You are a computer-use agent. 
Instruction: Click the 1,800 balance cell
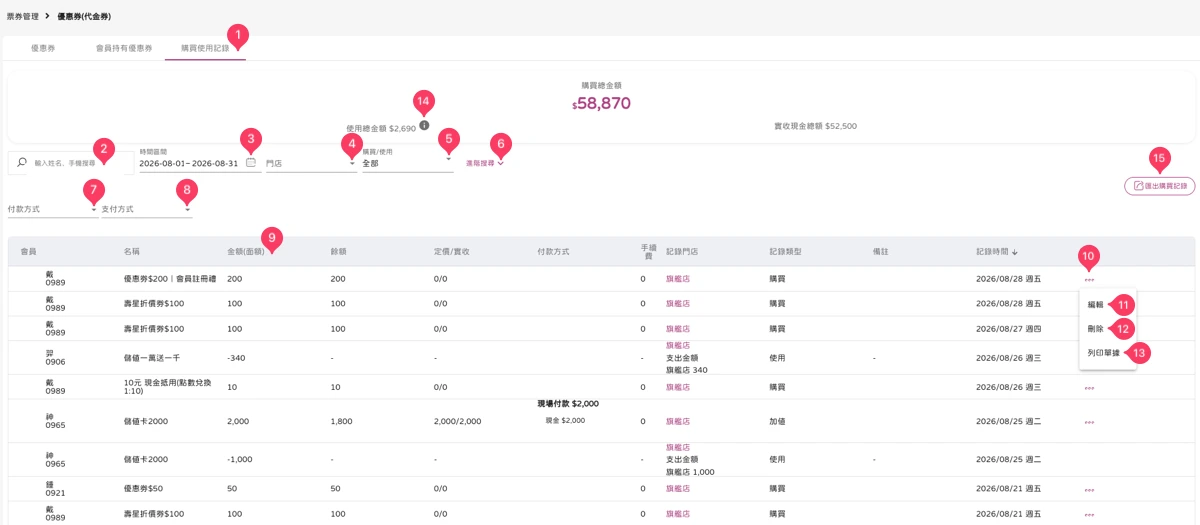341,422
